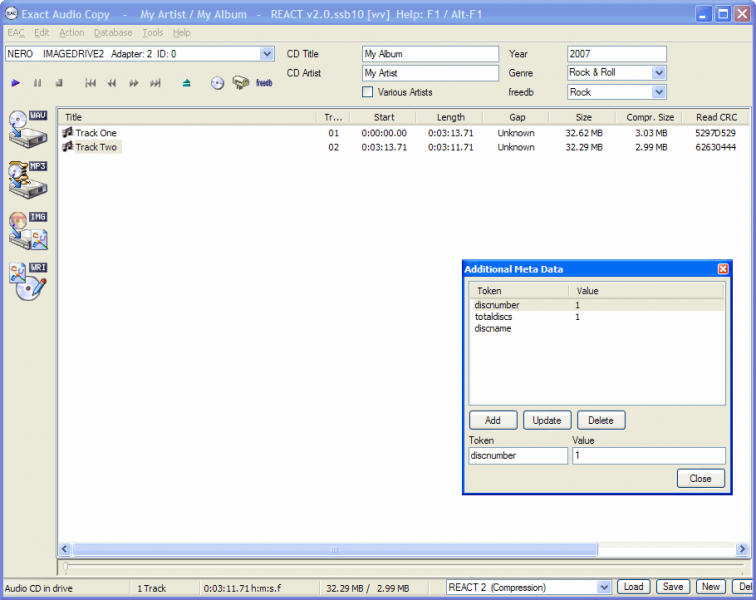This screenshot has width=756, height=600.
Task: Skip to next track with playback control
Action: 155,83
